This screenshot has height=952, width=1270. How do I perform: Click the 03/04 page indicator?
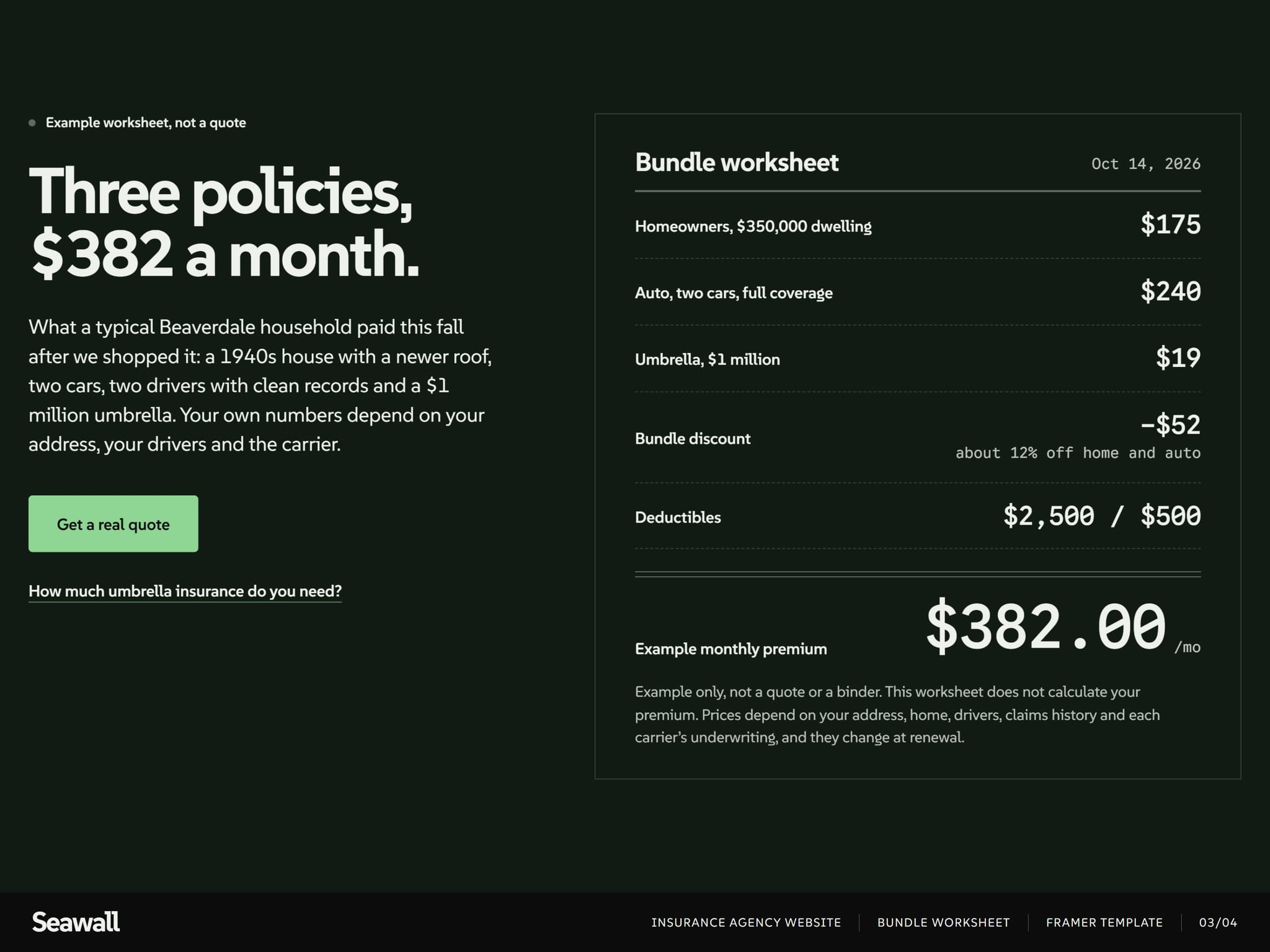[x=1218, y=922]
